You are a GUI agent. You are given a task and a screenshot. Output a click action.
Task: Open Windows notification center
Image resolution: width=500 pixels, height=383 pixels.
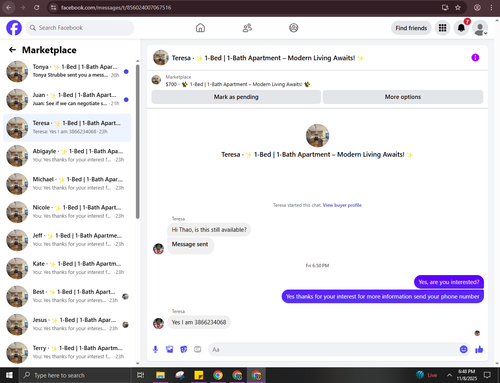[x=487, y=375]
